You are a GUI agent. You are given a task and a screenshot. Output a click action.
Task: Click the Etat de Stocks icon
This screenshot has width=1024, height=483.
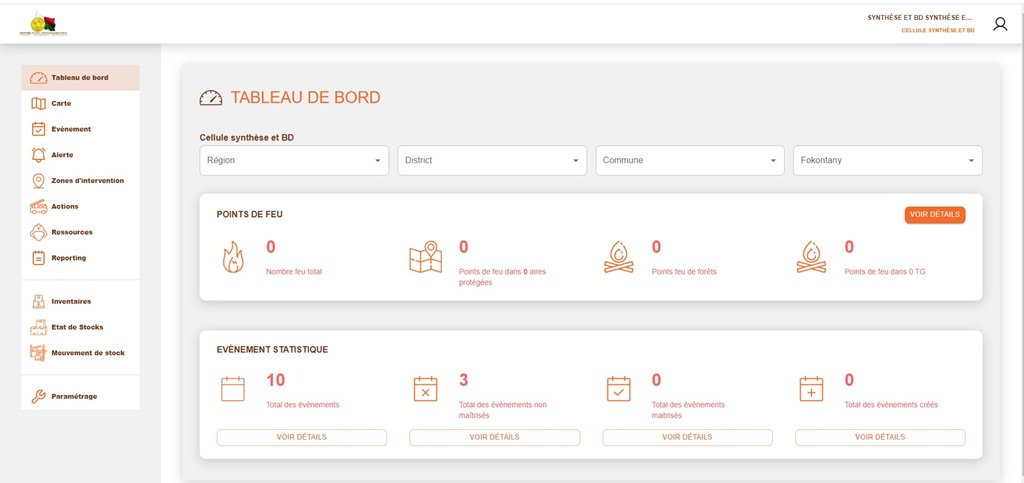coord(39,327)
